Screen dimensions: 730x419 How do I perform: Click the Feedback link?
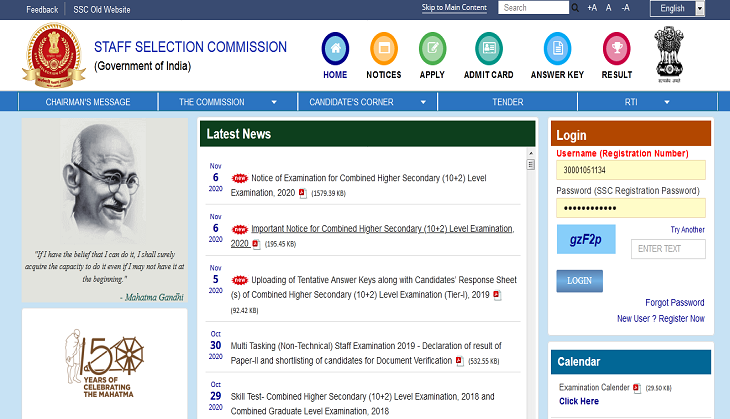(42, 9)
